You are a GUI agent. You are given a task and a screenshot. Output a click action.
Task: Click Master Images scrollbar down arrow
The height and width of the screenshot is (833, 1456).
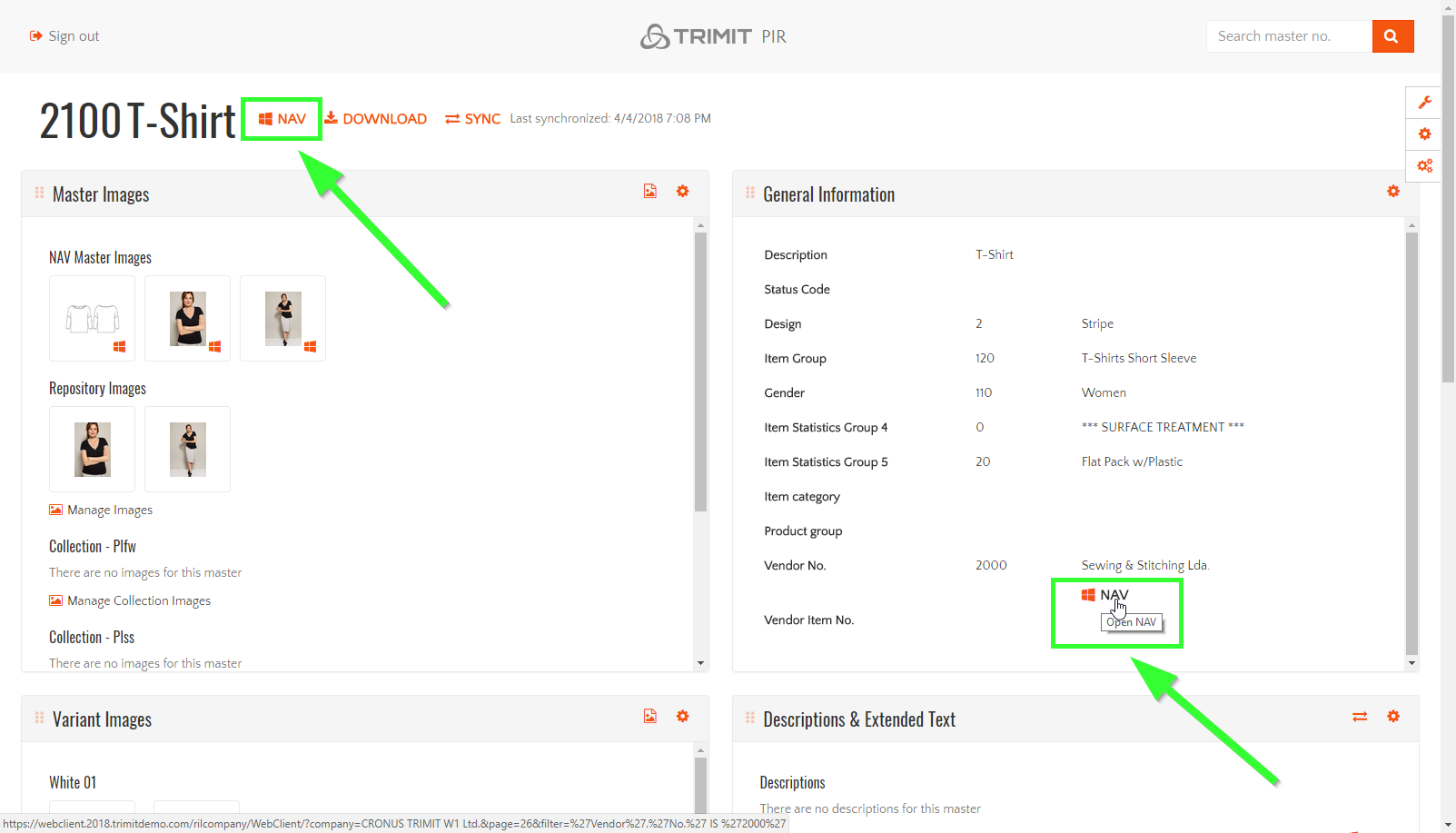pyautogui.click(x=700, y=663)
